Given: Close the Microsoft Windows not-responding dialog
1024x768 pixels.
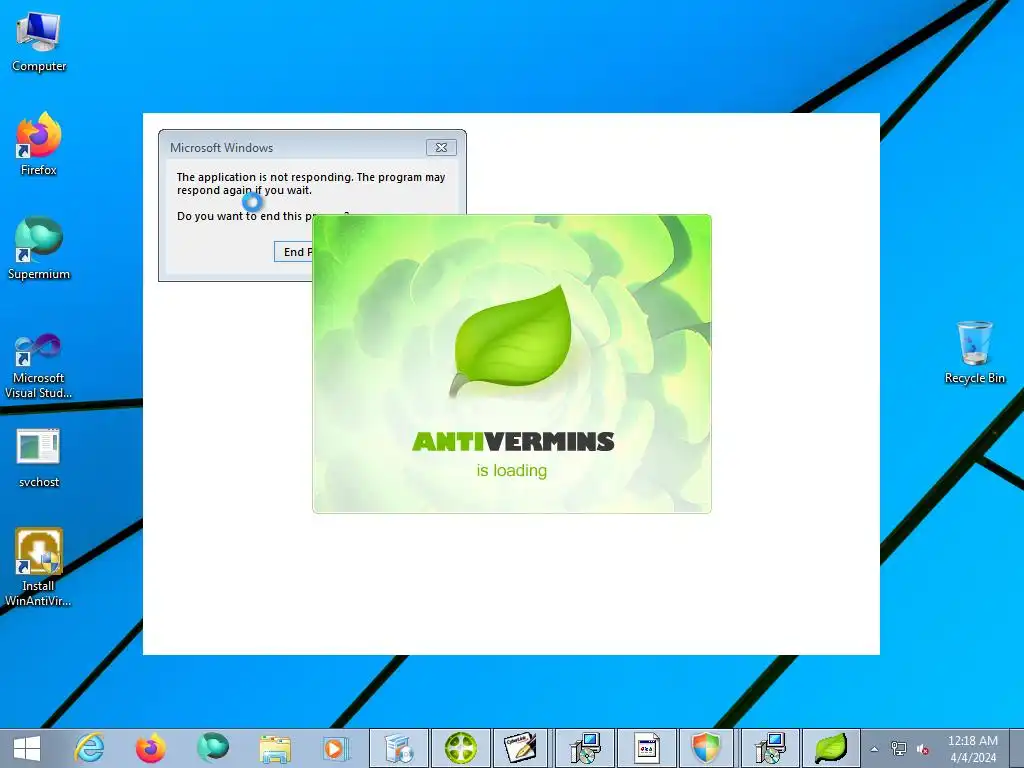Looking at the screenshot, I should [441, 148].
